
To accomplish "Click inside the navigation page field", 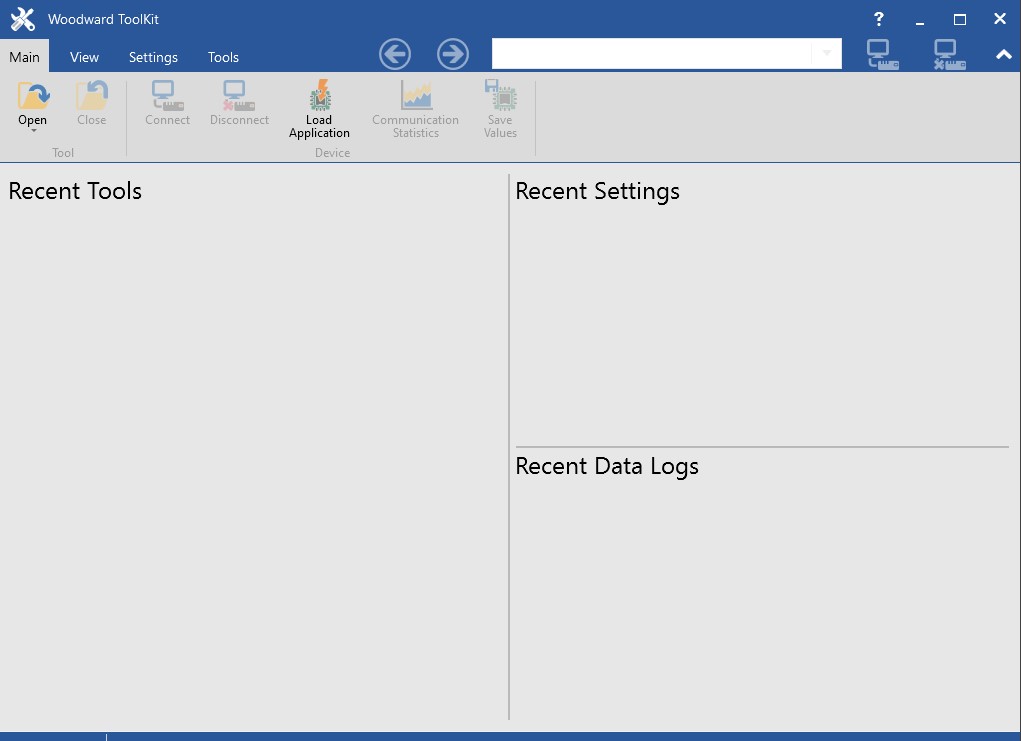I will click(x=652, y=53).
